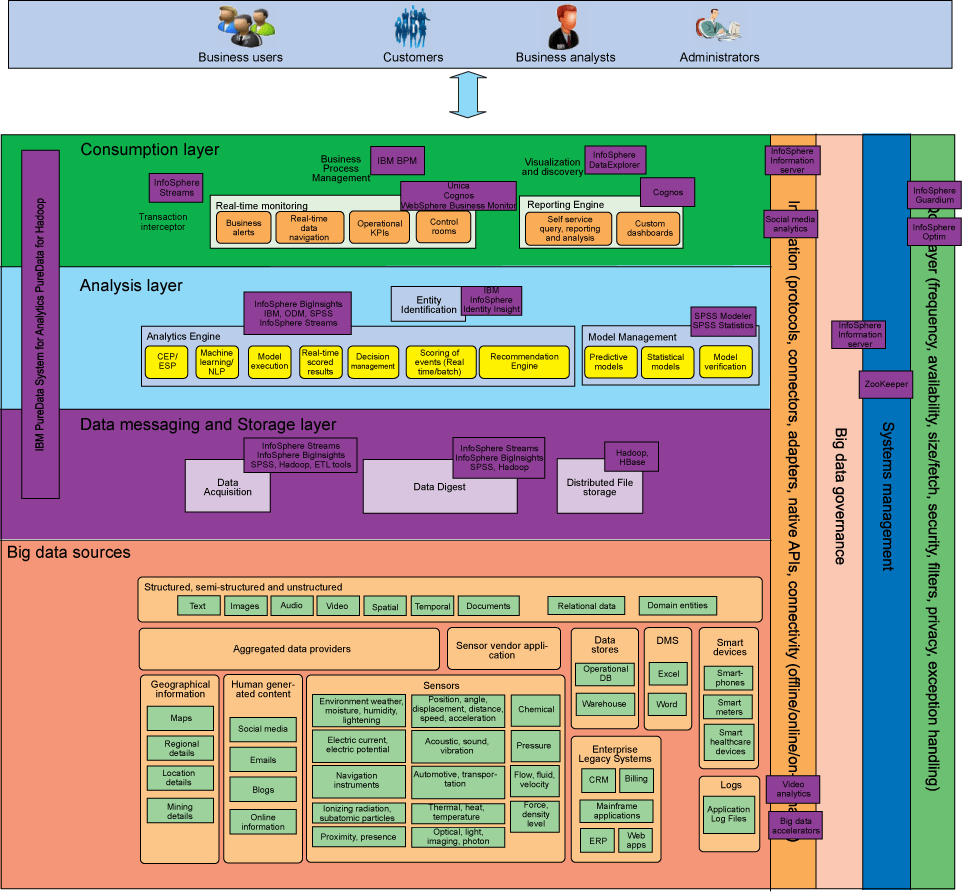
Task: Select the Data Digest box
Action: 439,487
